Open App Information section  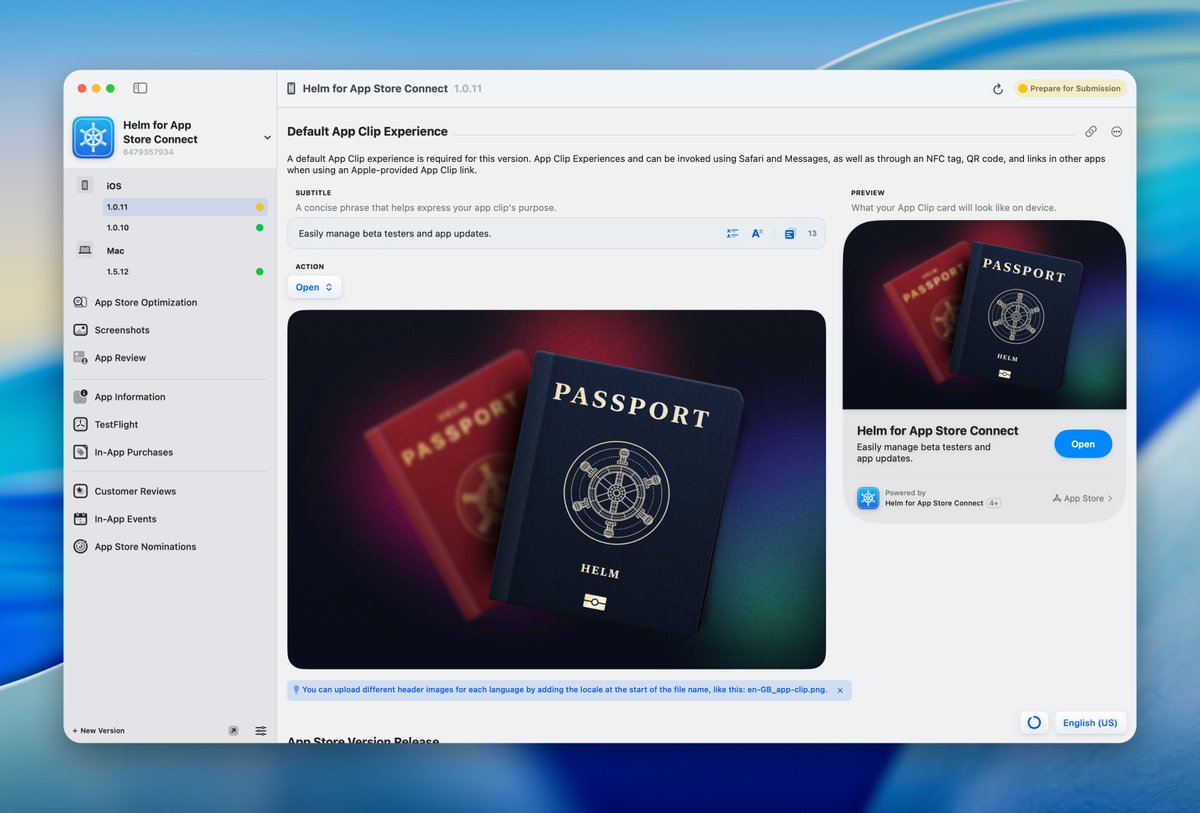[x=130, y=397]
